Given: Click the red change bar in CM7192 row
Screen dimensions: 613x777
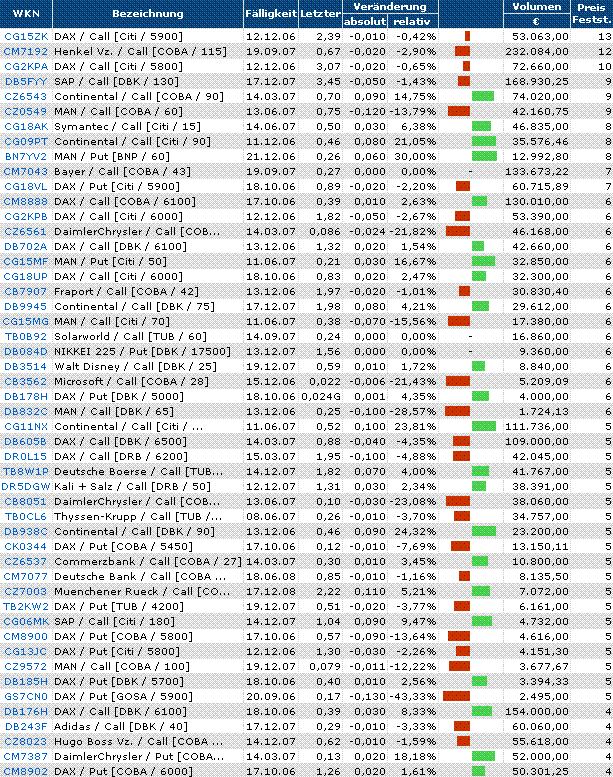Looking at the screenshot, I should pos(462,51).
